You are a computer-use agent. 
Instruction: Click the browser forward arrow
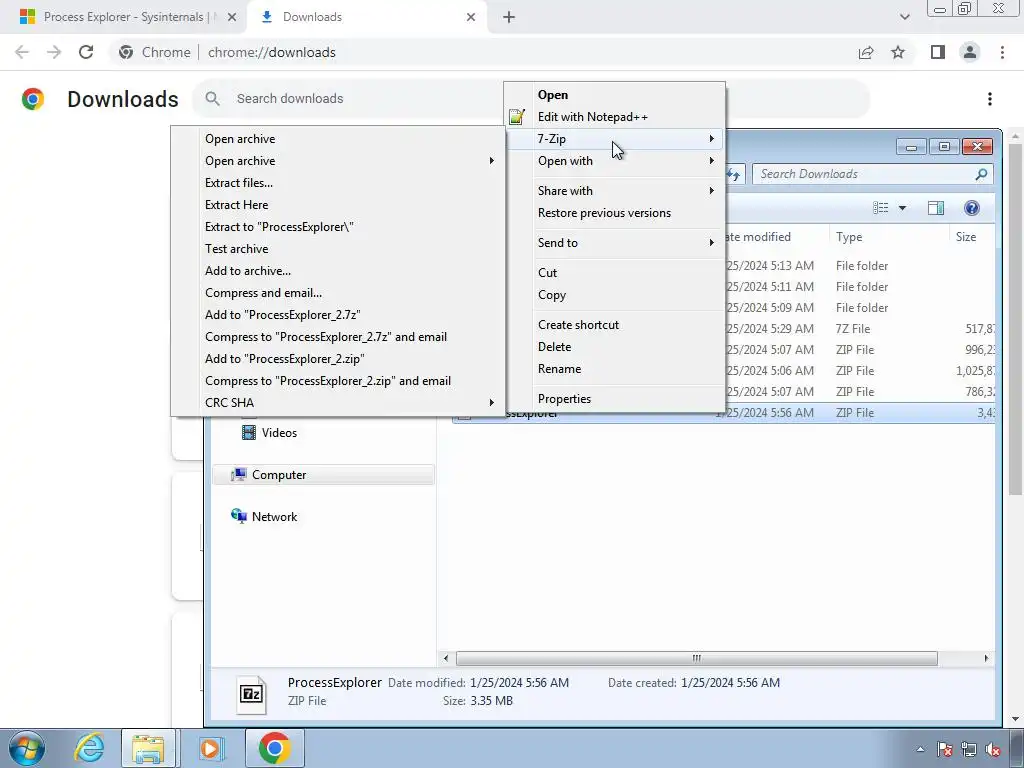(x=54, y=52)
